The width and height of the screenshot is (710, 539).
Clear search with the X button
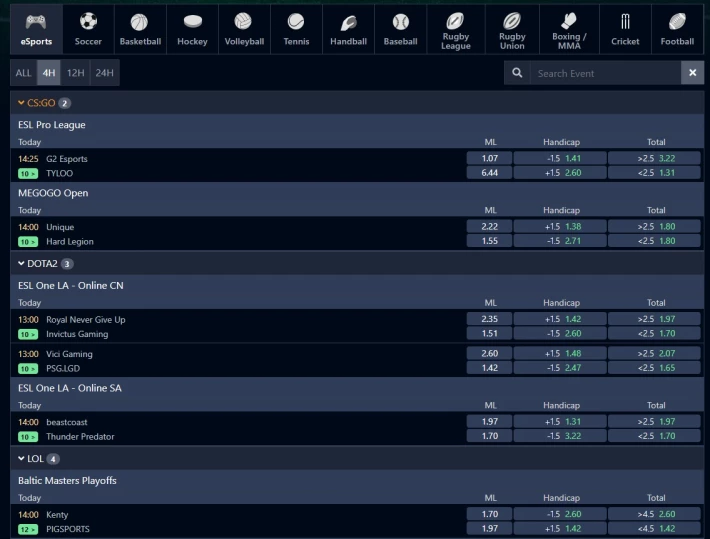click(692, 72)
